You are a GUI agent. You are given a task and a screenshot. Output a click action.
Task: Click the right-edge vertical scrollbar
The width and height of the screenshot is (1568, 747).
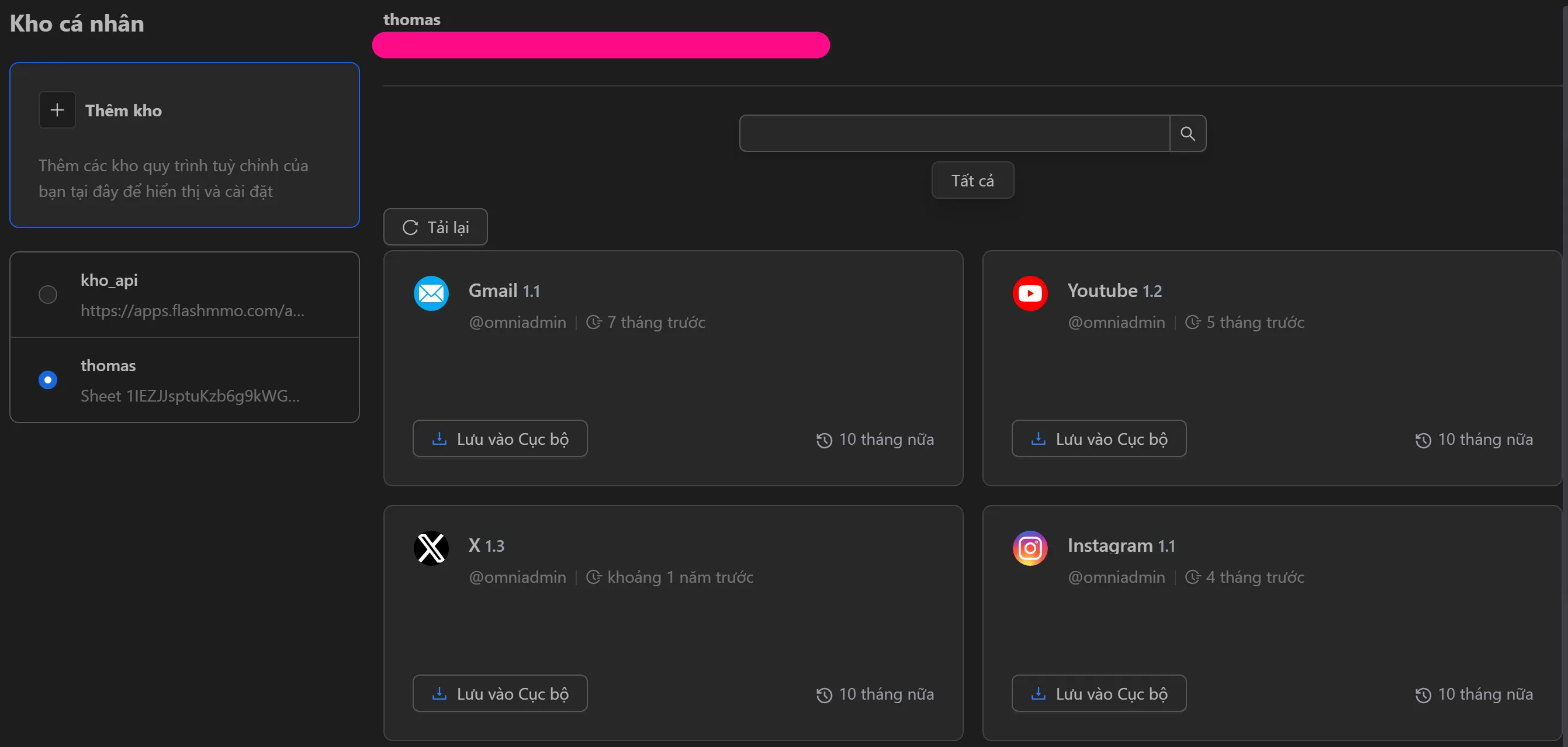(x=1564, y=365)
